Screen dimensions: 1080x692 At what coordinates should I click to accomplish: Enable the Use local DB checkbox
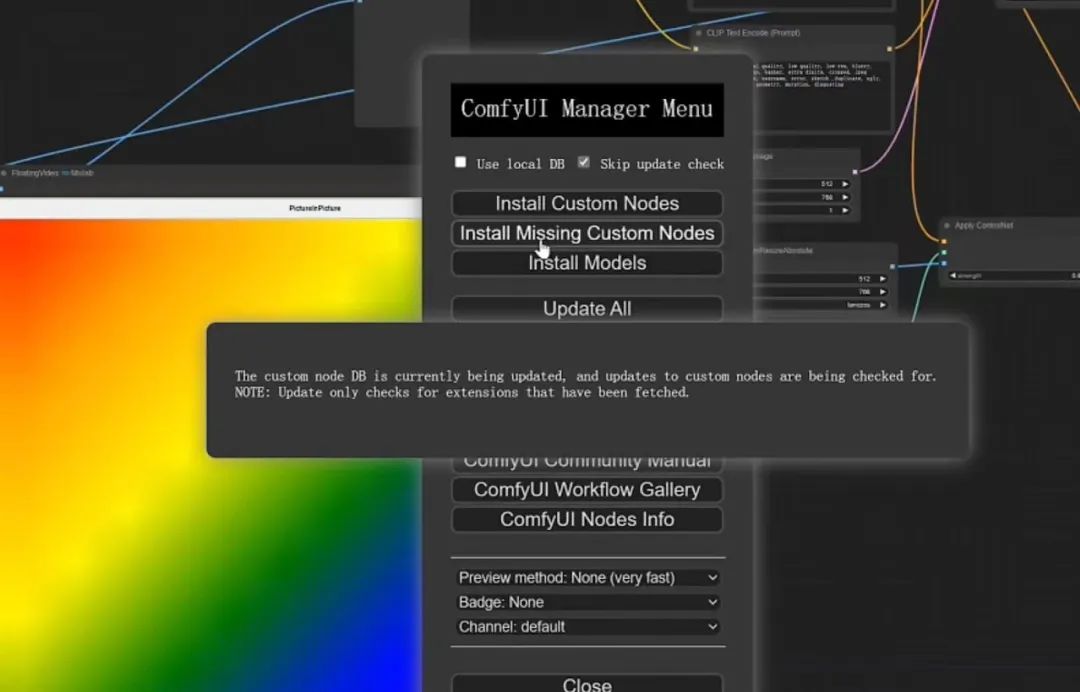tap(460, 162)
